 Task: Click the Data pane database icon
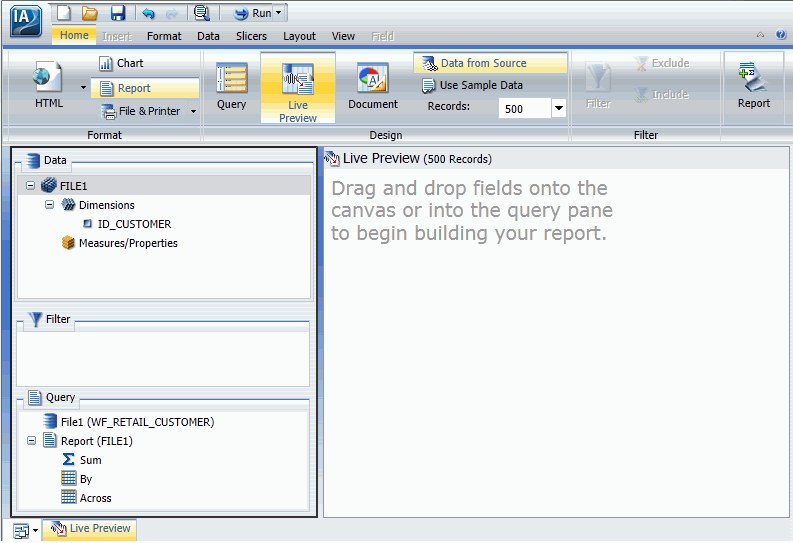[33, 160]
